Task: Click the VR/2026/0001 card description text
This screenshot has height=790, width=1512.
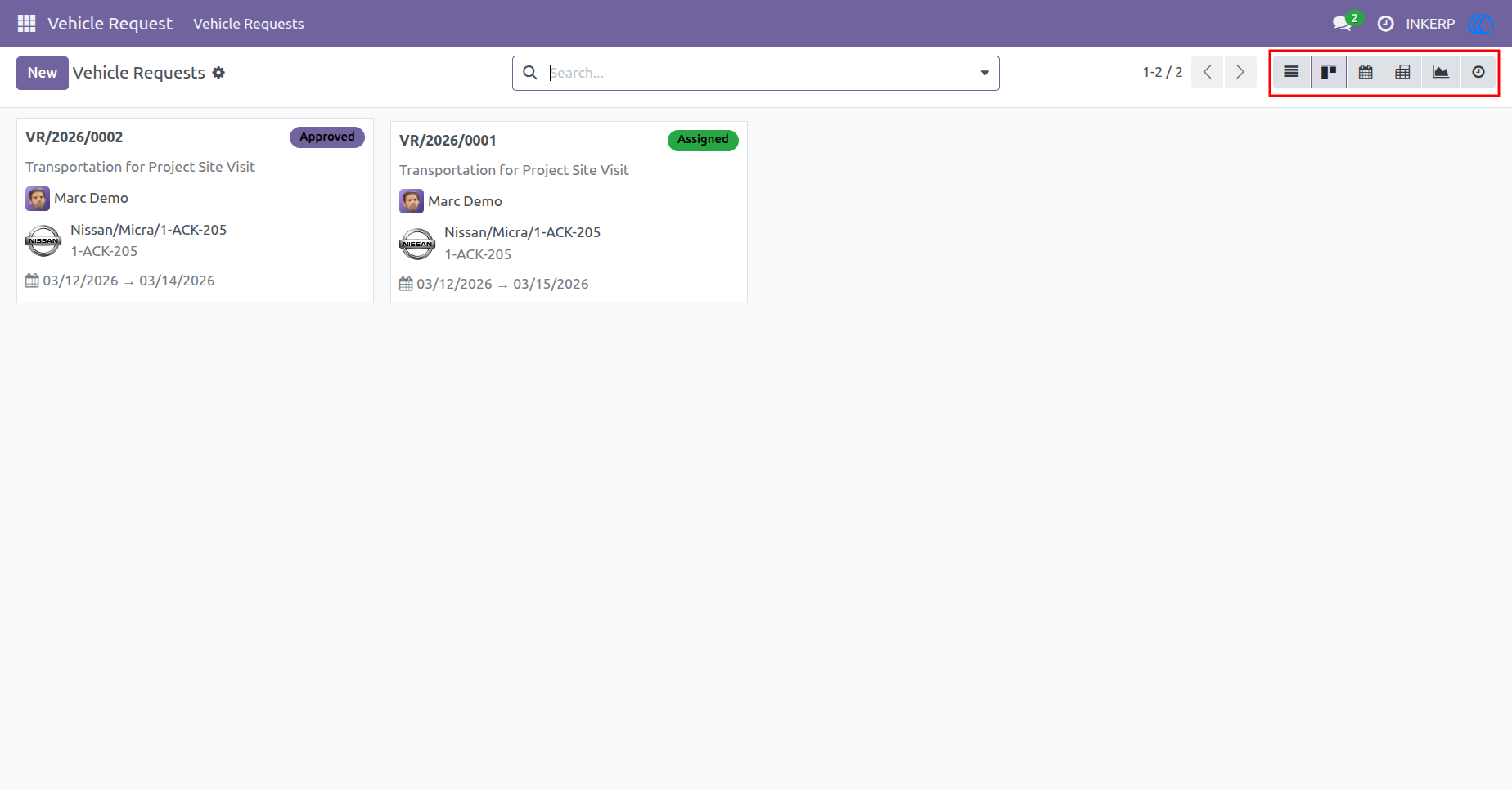Action: [x=514, y=170]
